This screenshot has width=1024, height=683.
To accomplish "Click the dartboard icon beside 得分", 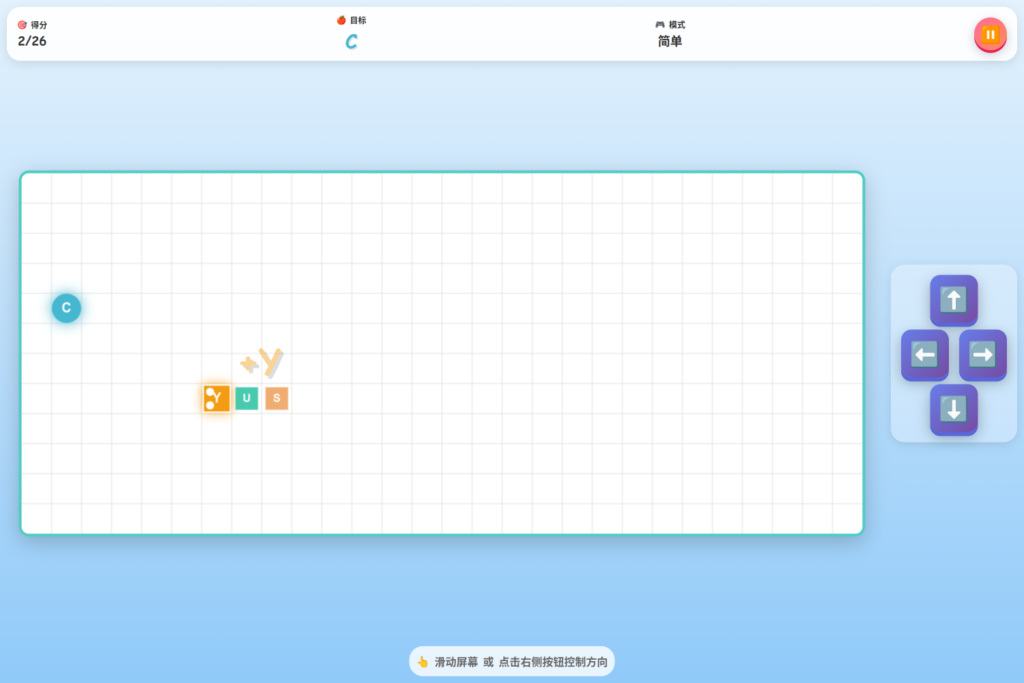I will (x=22, y=25).
